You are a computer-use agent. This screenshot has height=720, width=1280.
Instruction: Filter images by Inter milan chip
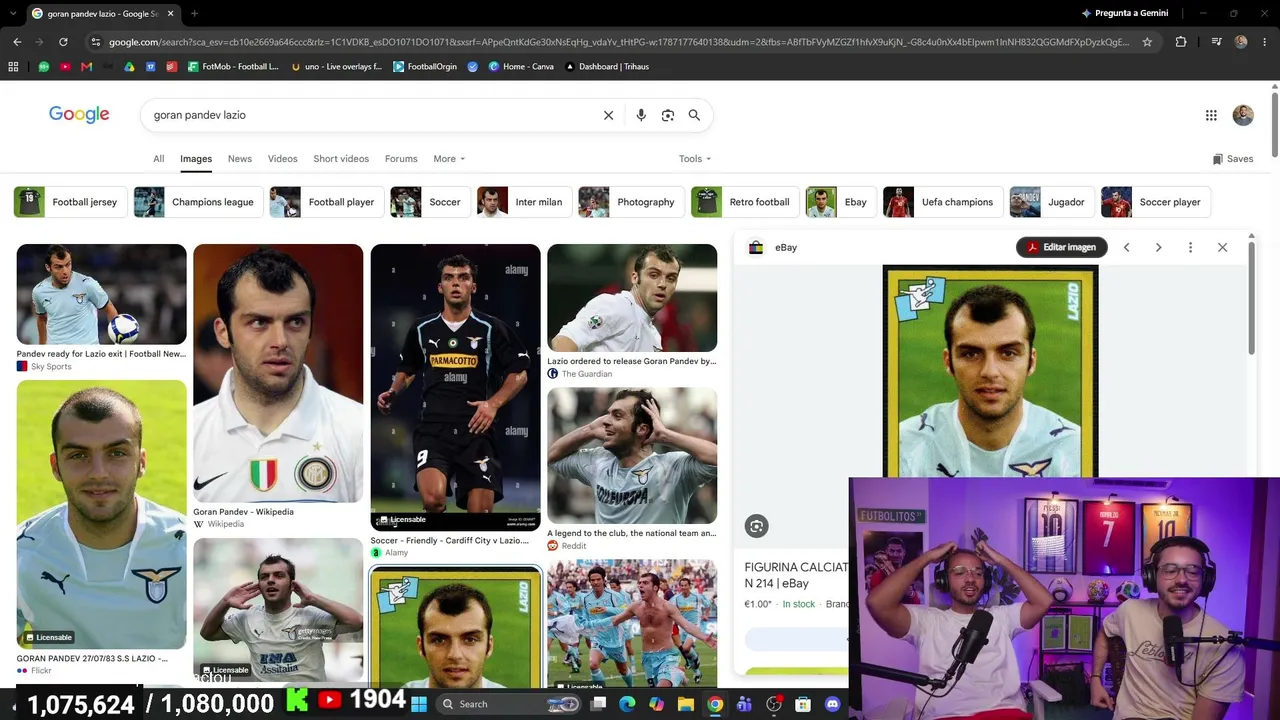click(x=524, y=202)
